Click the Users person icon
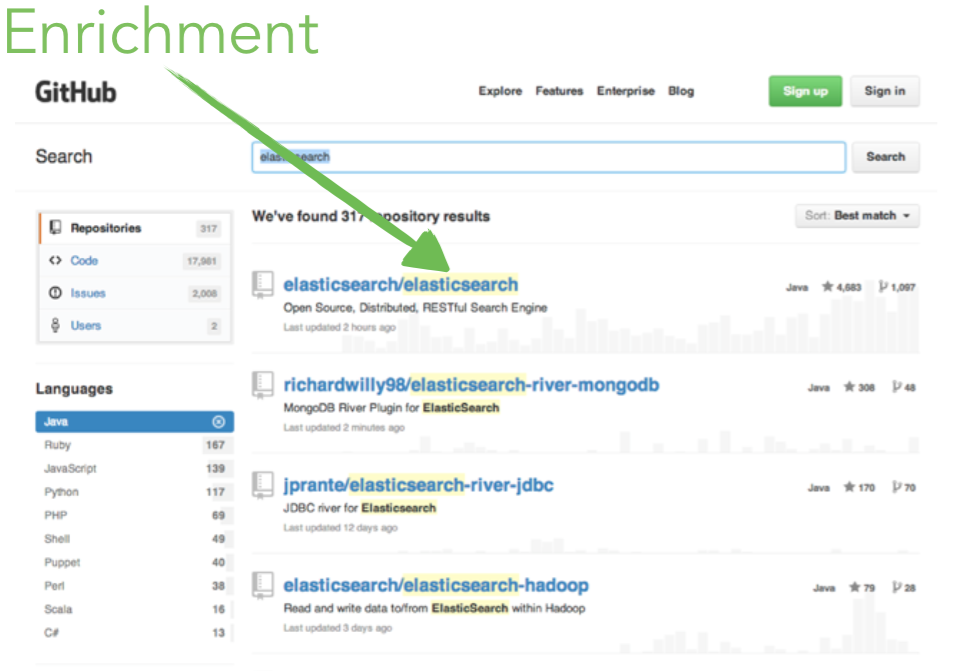 click(55, 325)
